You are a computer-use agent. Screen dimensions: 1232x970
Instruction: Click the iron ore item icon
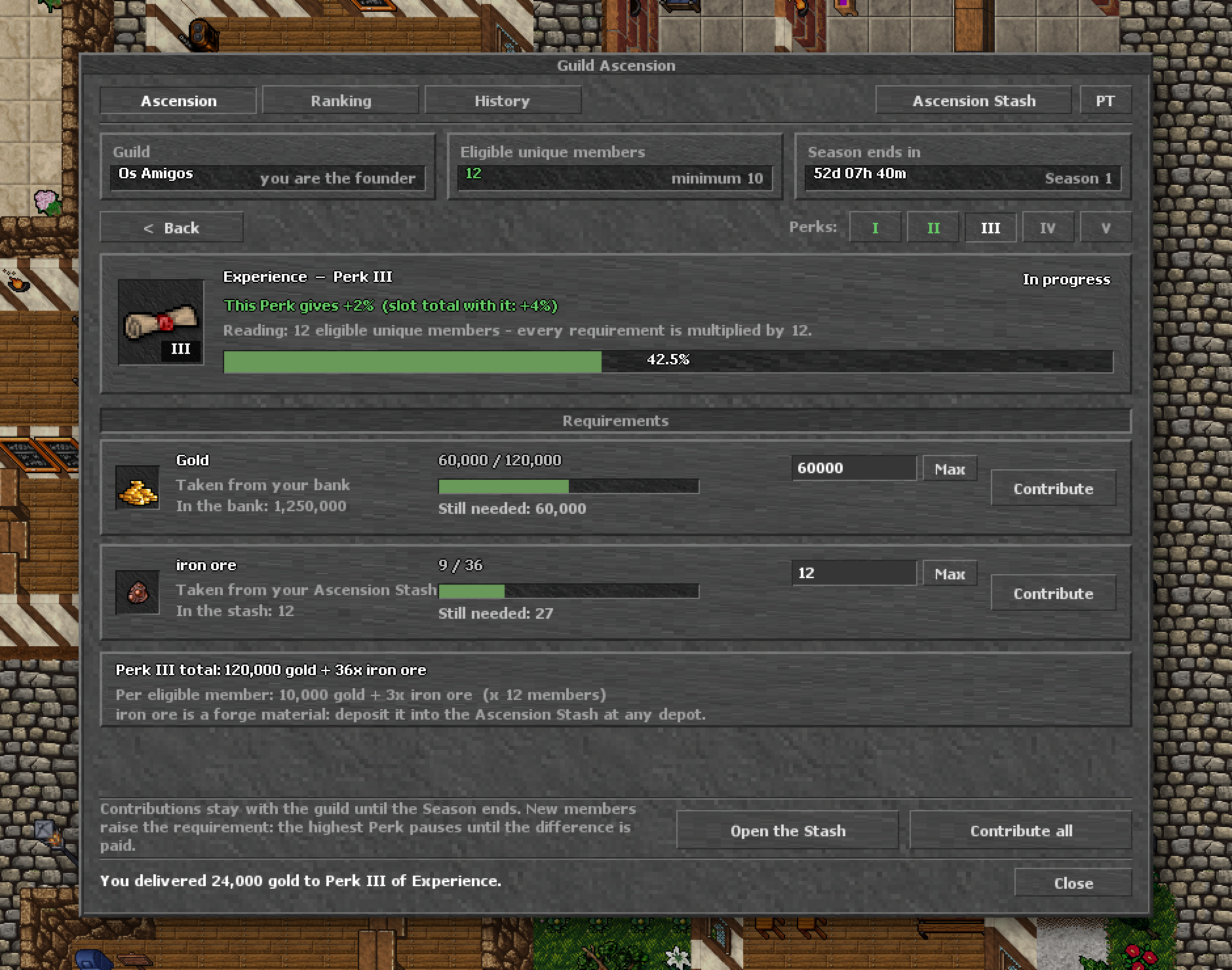[x=138, y=592]
